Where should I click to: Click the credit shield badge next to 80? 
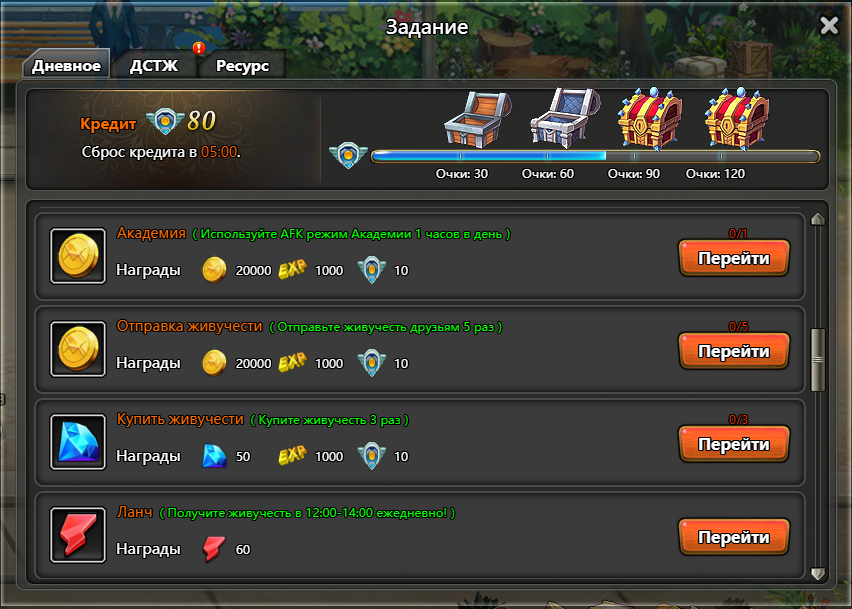pos(165,121)
